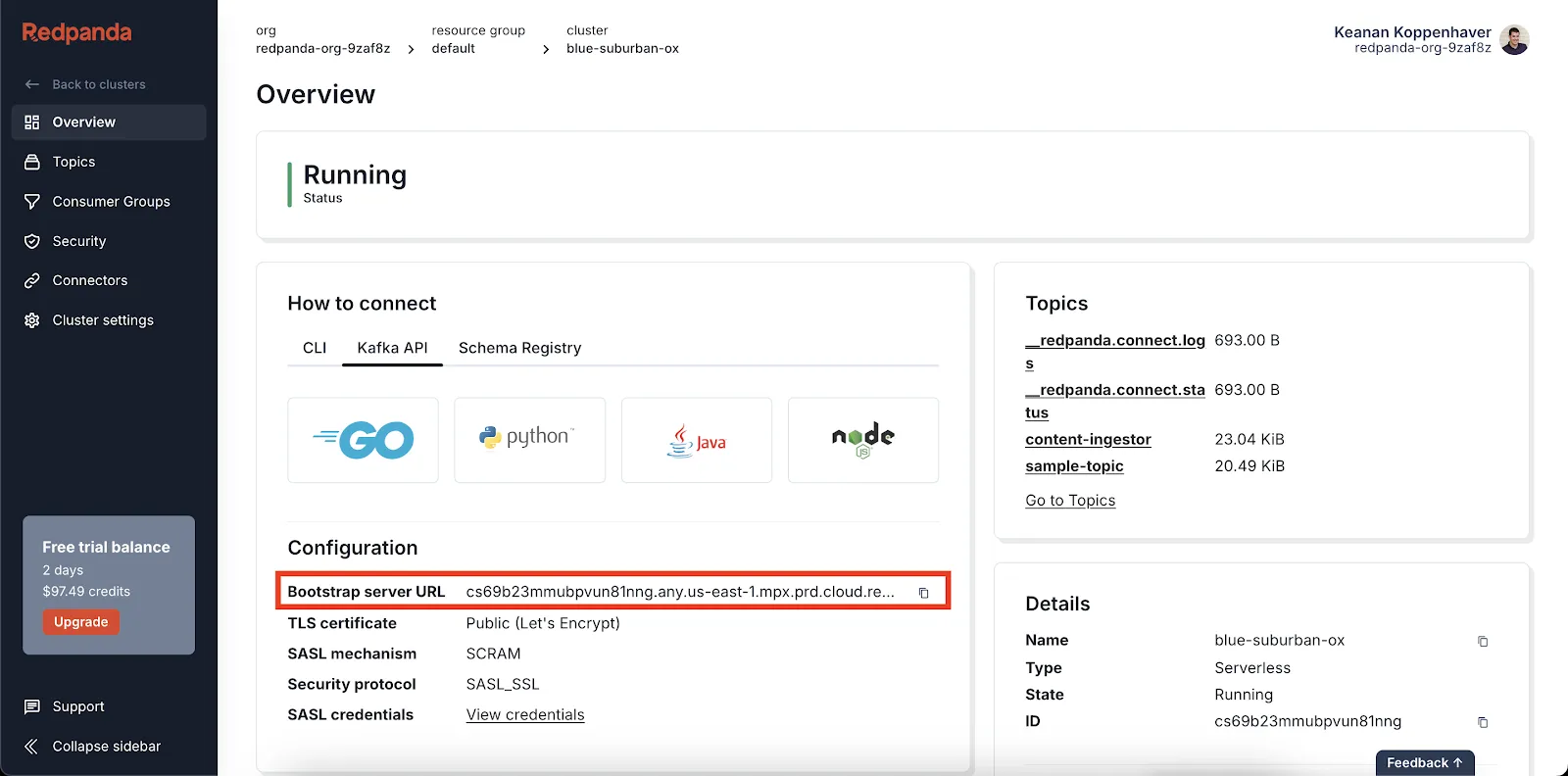Click View credentials link
Viewport: 1568px width, 776px height.
[x=525, y=715]
